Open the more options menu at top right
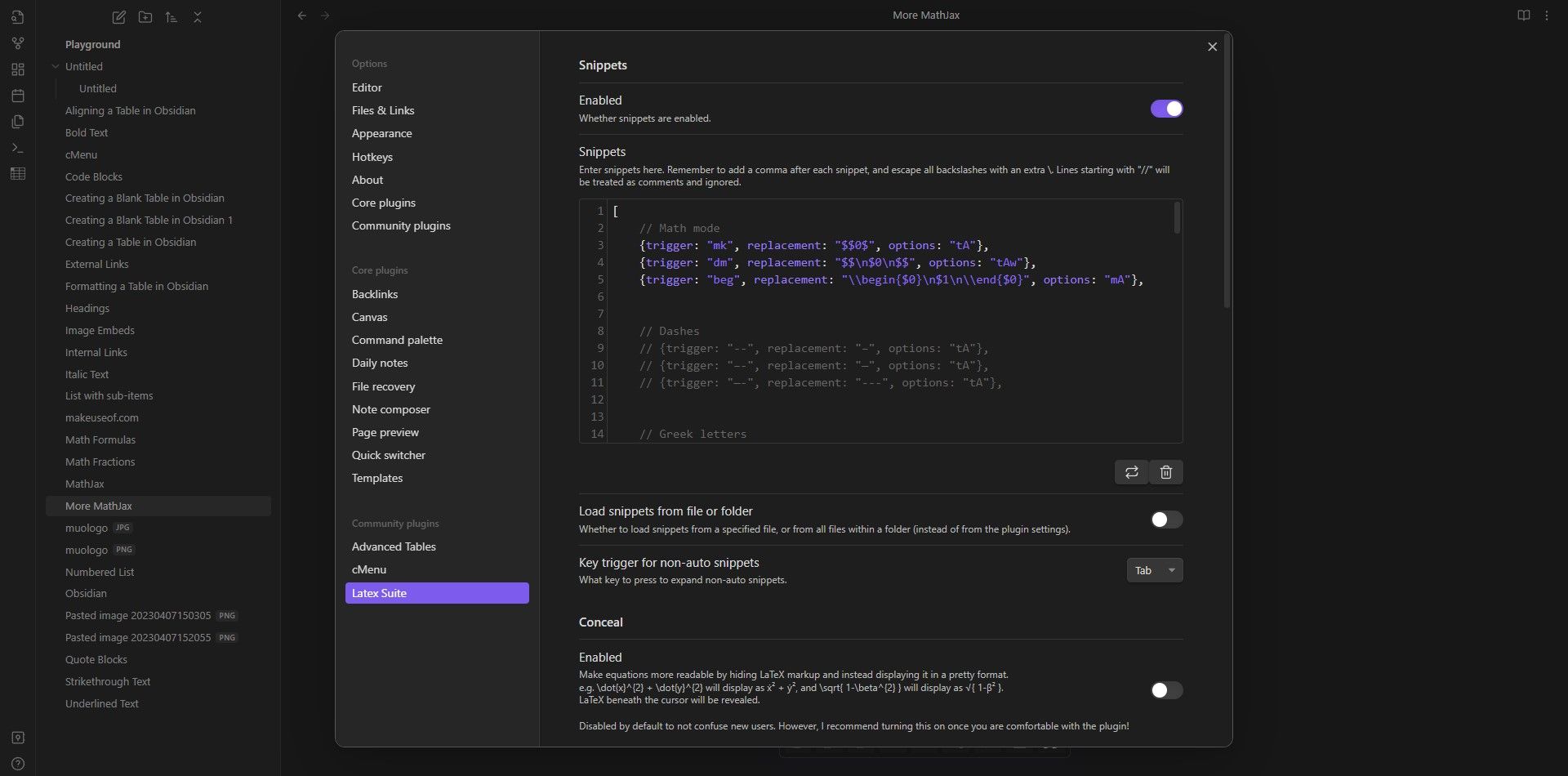The image size is (1568, 776). coord(1546,15)
